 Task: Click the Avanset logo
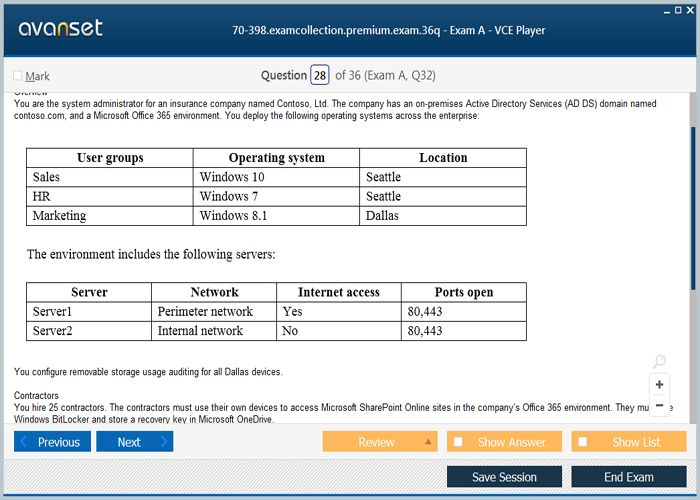point(60,28)
